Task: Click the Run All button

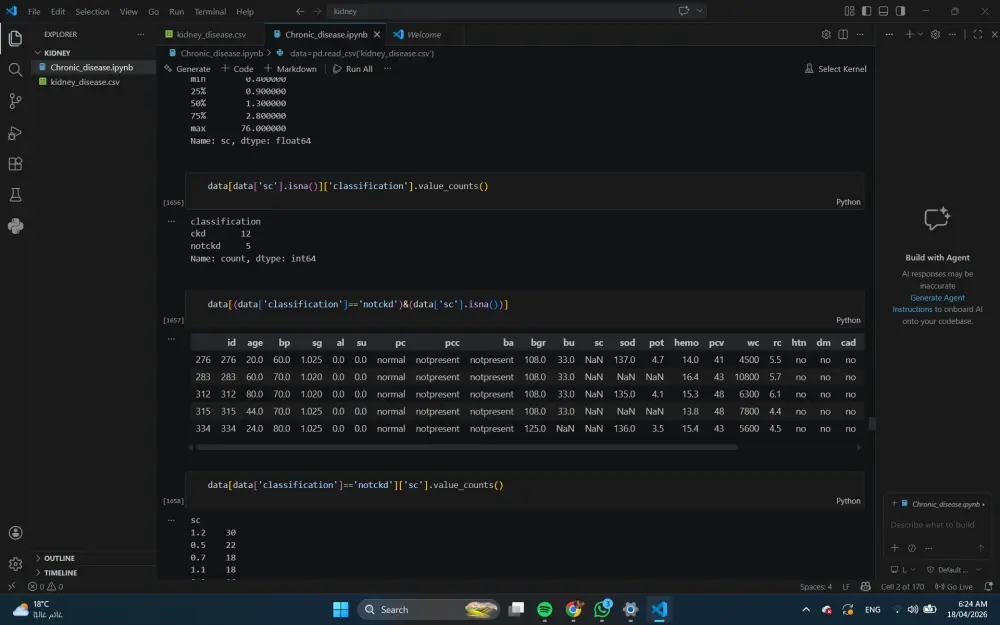Action: (355, 68)
